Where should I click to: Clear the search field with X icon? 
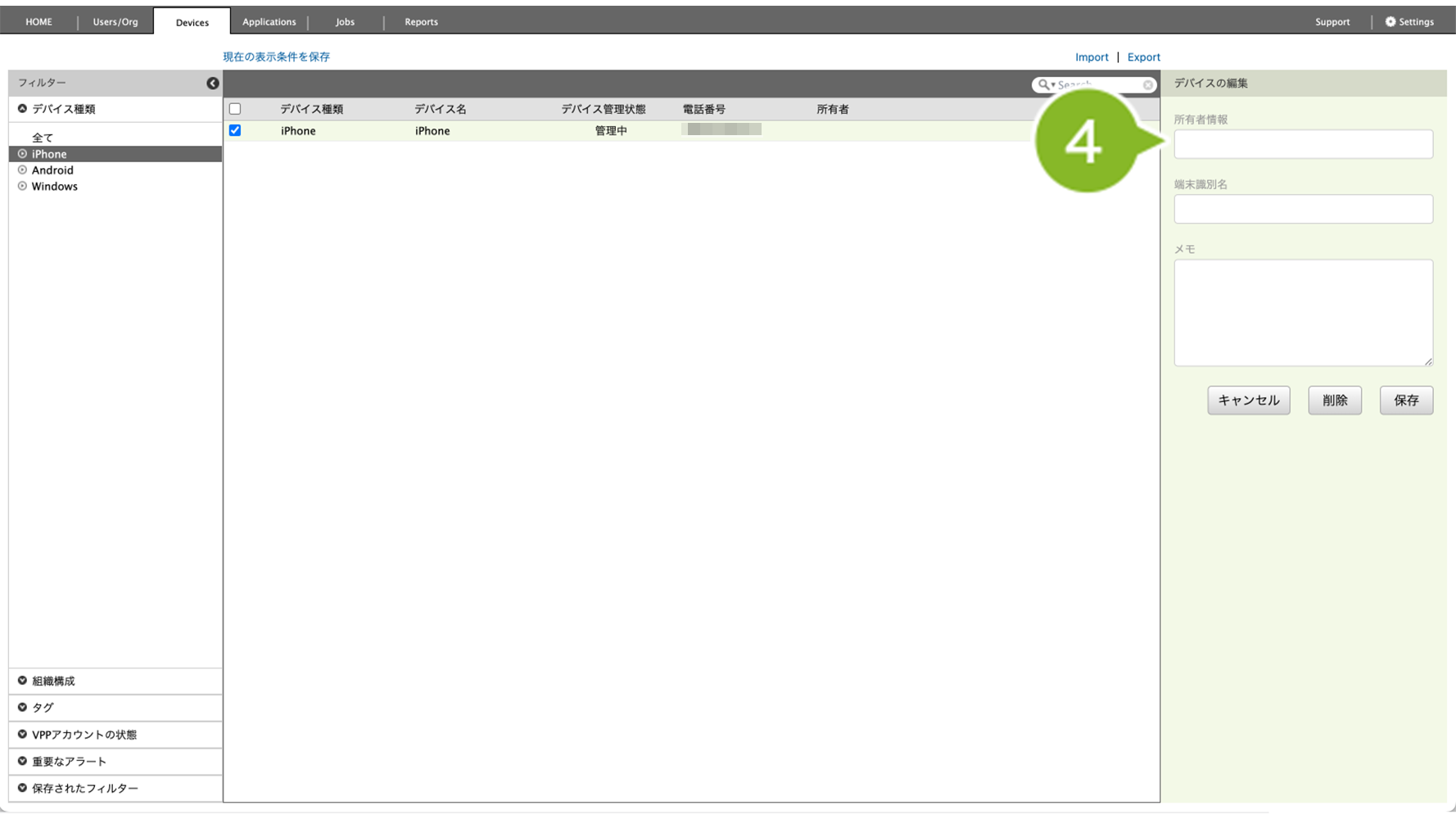(x=1148, y=85)
